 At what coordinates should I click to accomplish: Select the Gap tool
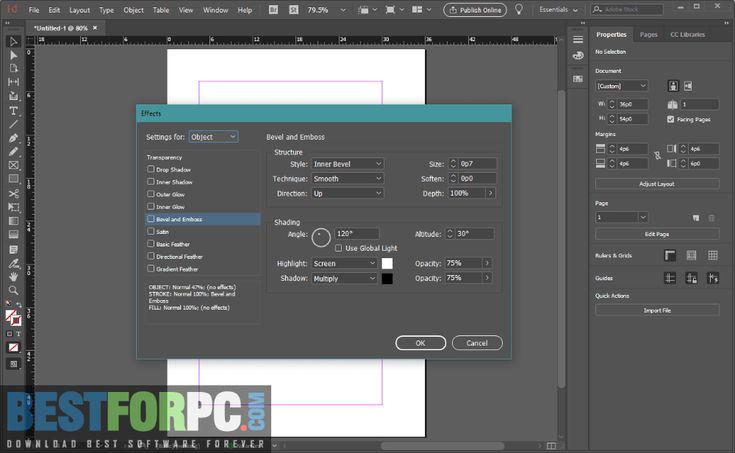(13, 82)
